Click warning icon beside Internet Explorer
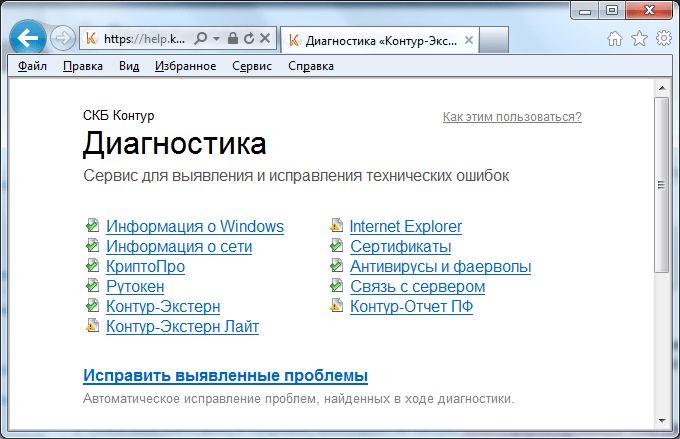 337,225
